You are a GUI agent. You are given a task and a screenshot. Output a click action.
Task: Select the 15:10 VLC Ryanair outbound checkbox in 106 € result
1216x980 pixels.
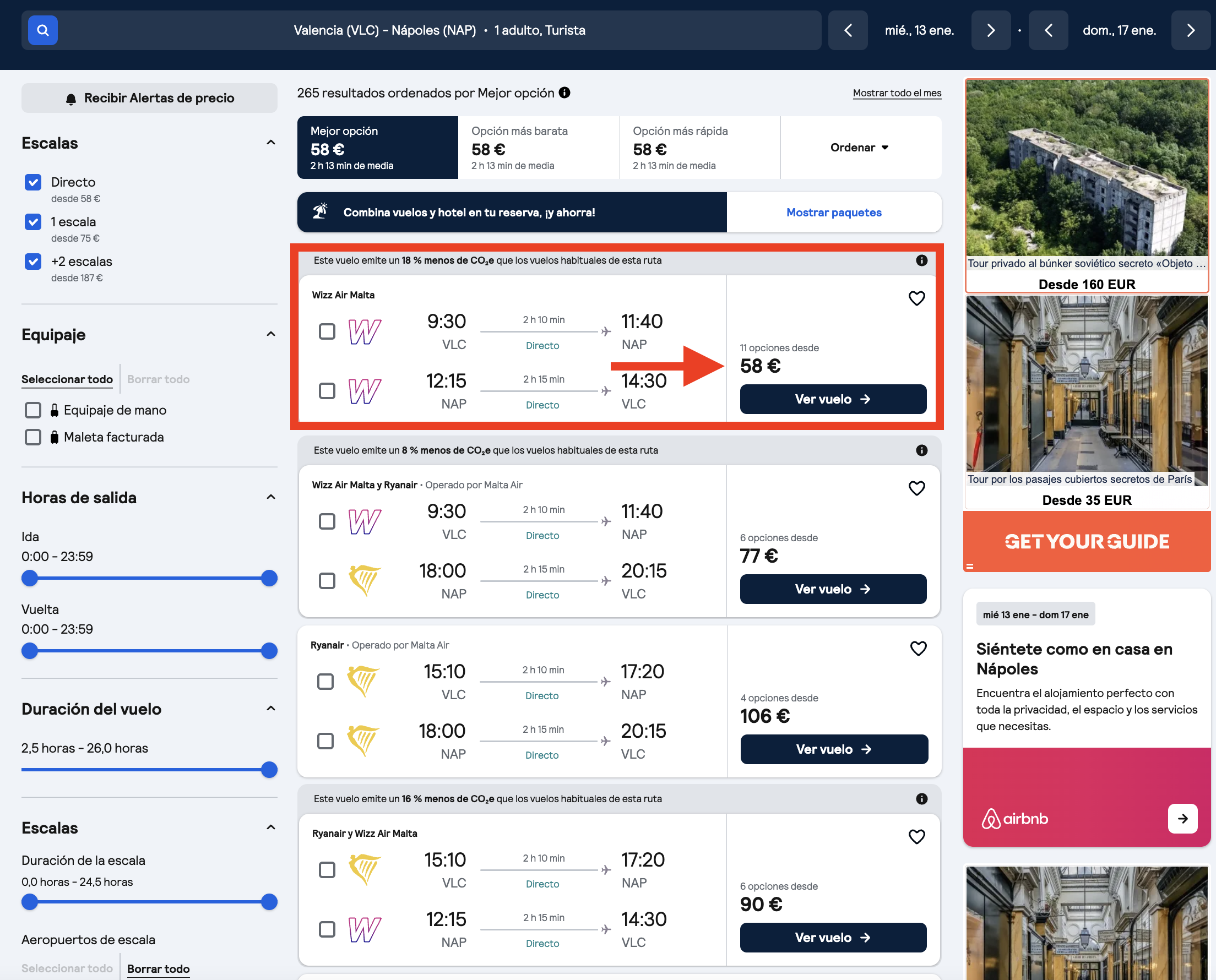pos(325,682)
